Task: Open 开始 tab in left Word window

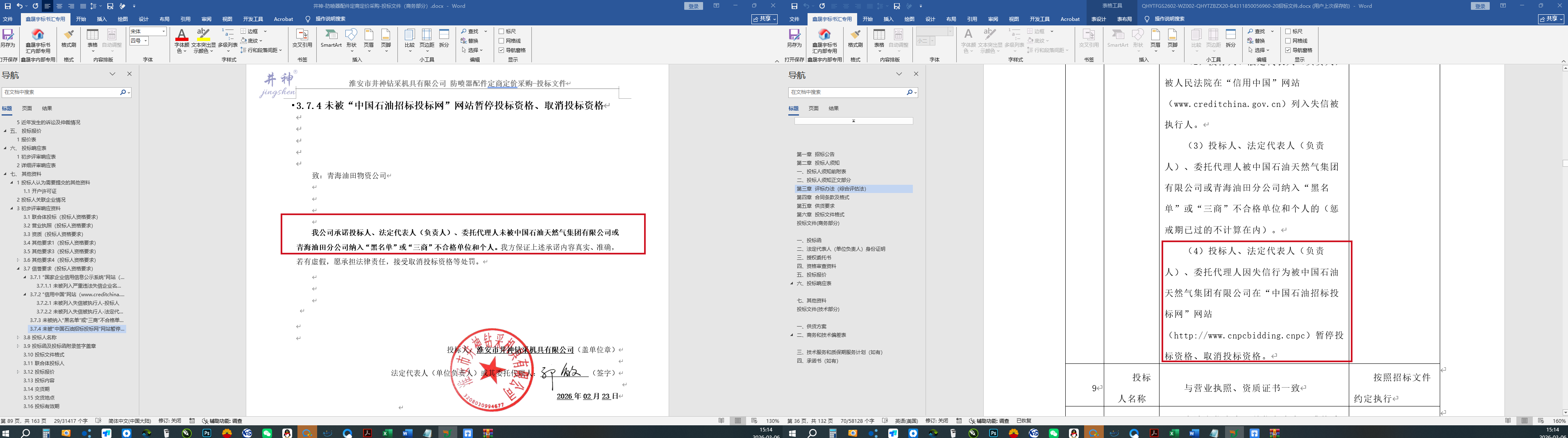Action: click(x=81, y=20)
